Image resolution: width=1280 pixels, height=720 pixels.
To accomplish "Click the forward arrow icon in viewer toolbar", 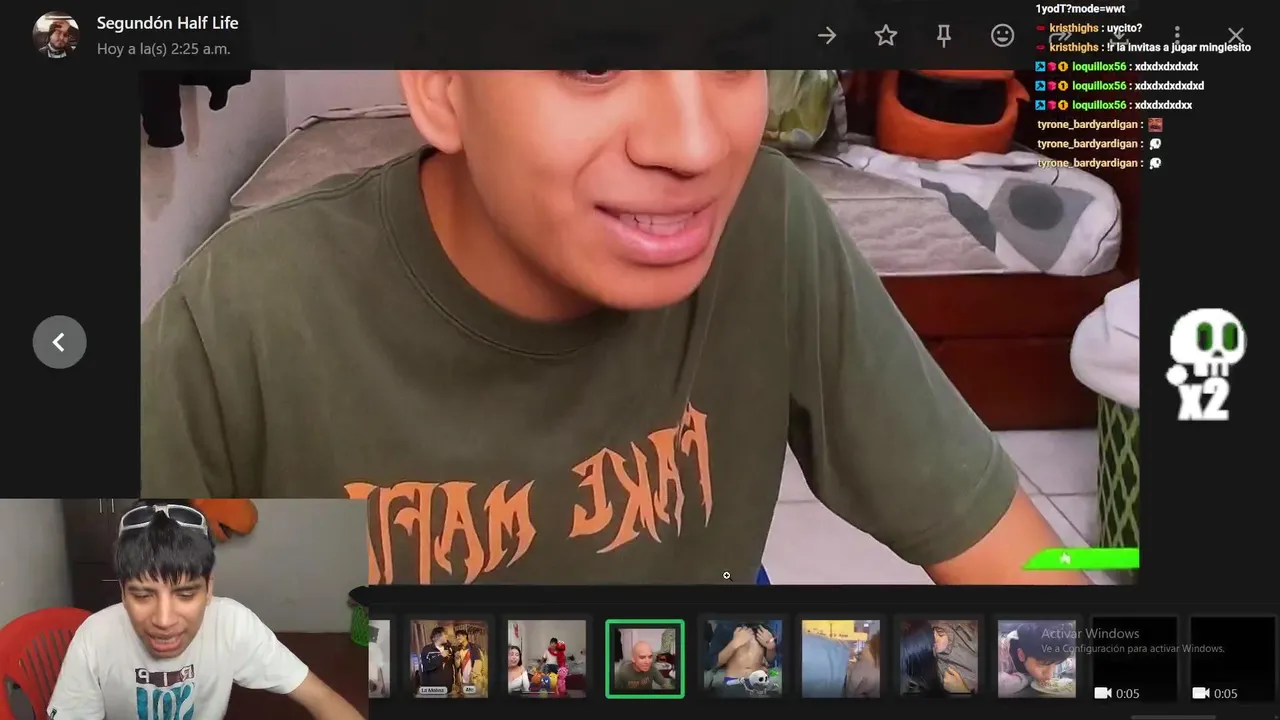I will 827,36.
